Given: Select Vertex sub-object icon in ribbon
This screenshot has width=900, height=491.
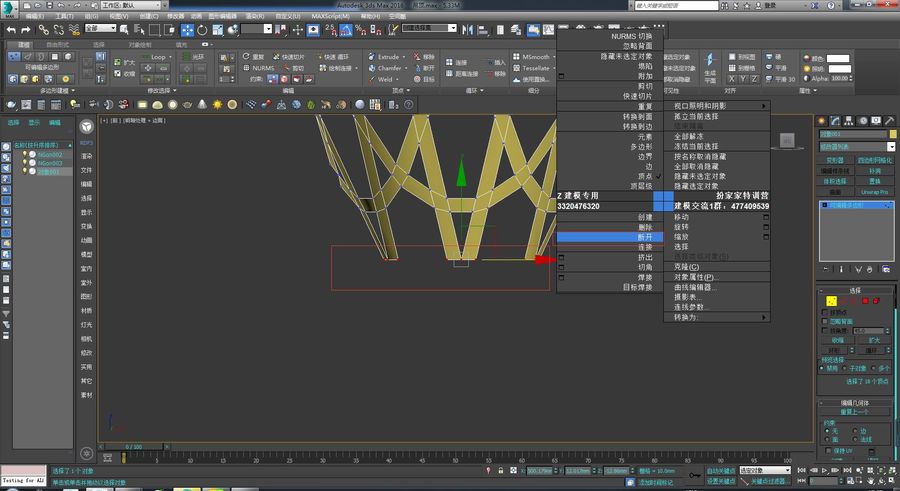Looking at the screenshot, I should coord(14,56).
